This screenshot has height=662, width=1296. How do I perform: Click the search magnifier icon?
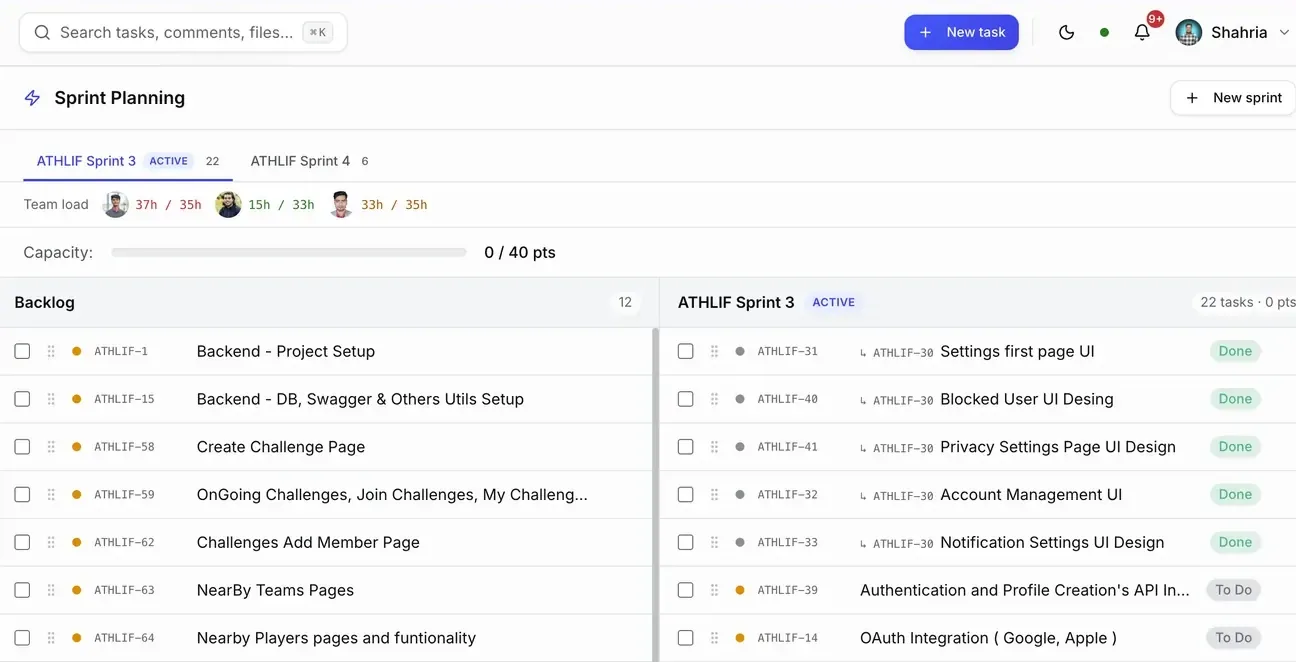pyautogui.click(x=42, y=32)
